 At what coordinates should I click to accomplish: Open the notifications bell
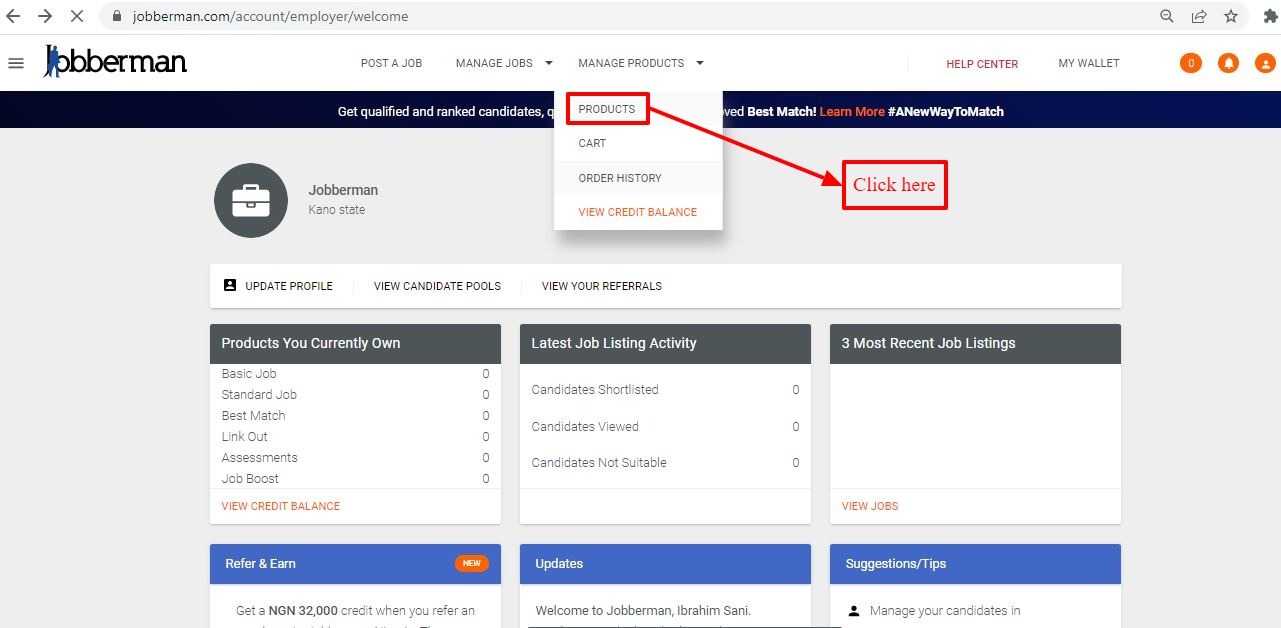coord(1228,63)
